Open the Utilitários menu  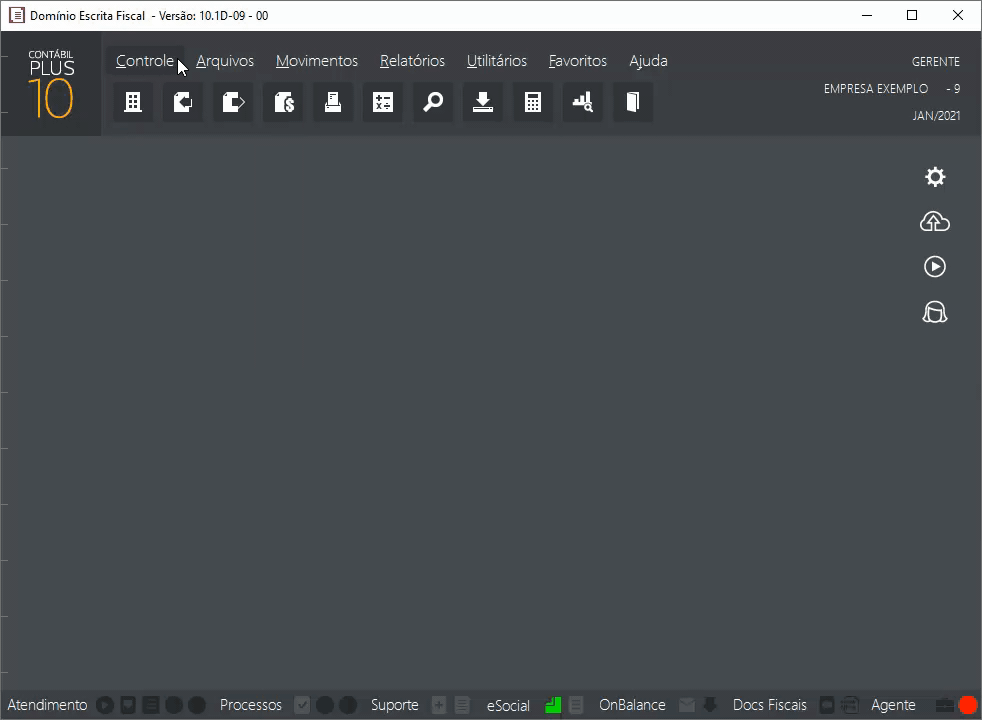(x=497, y=61)
